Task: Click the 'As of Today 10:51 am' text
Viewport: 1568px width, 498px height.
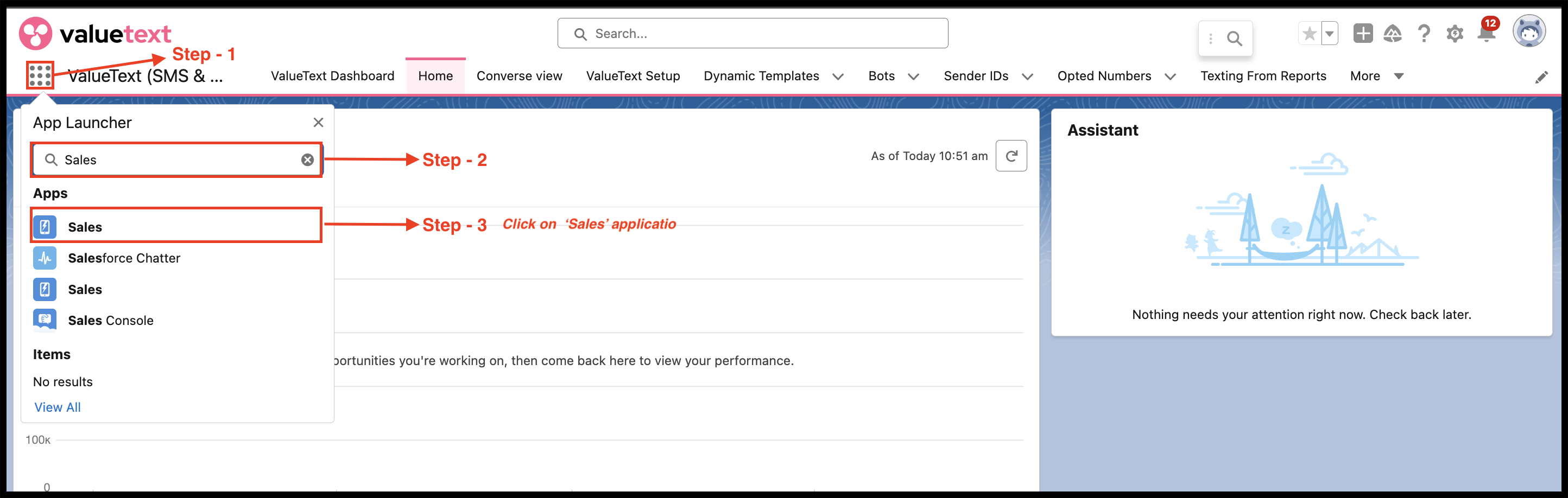Action: tap(929, 156)
